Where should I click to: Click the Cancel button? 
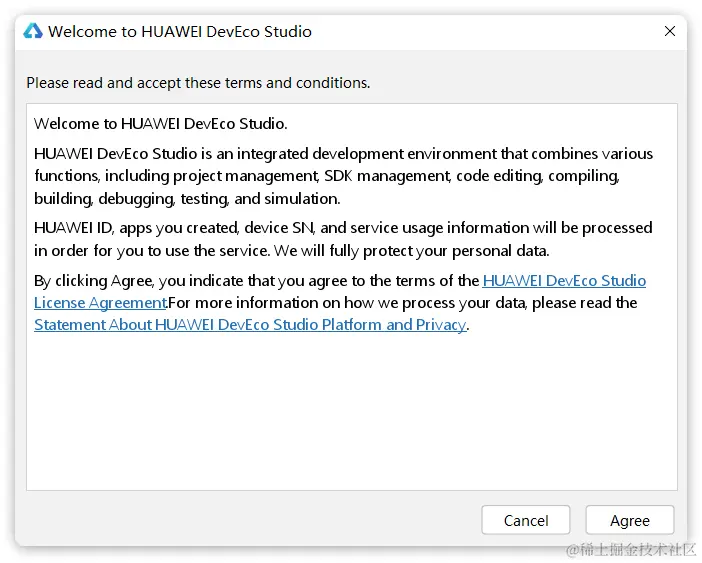pos(526,520)
